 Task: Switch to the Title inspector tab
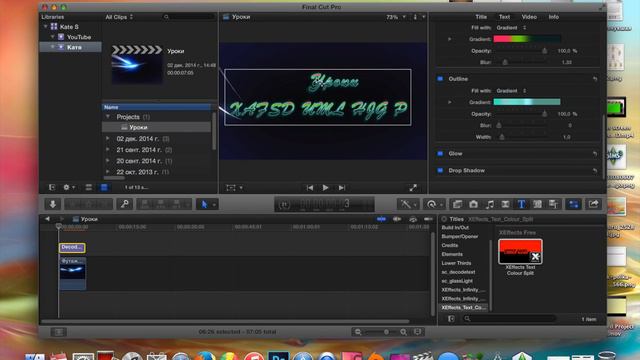coord(481,17)
